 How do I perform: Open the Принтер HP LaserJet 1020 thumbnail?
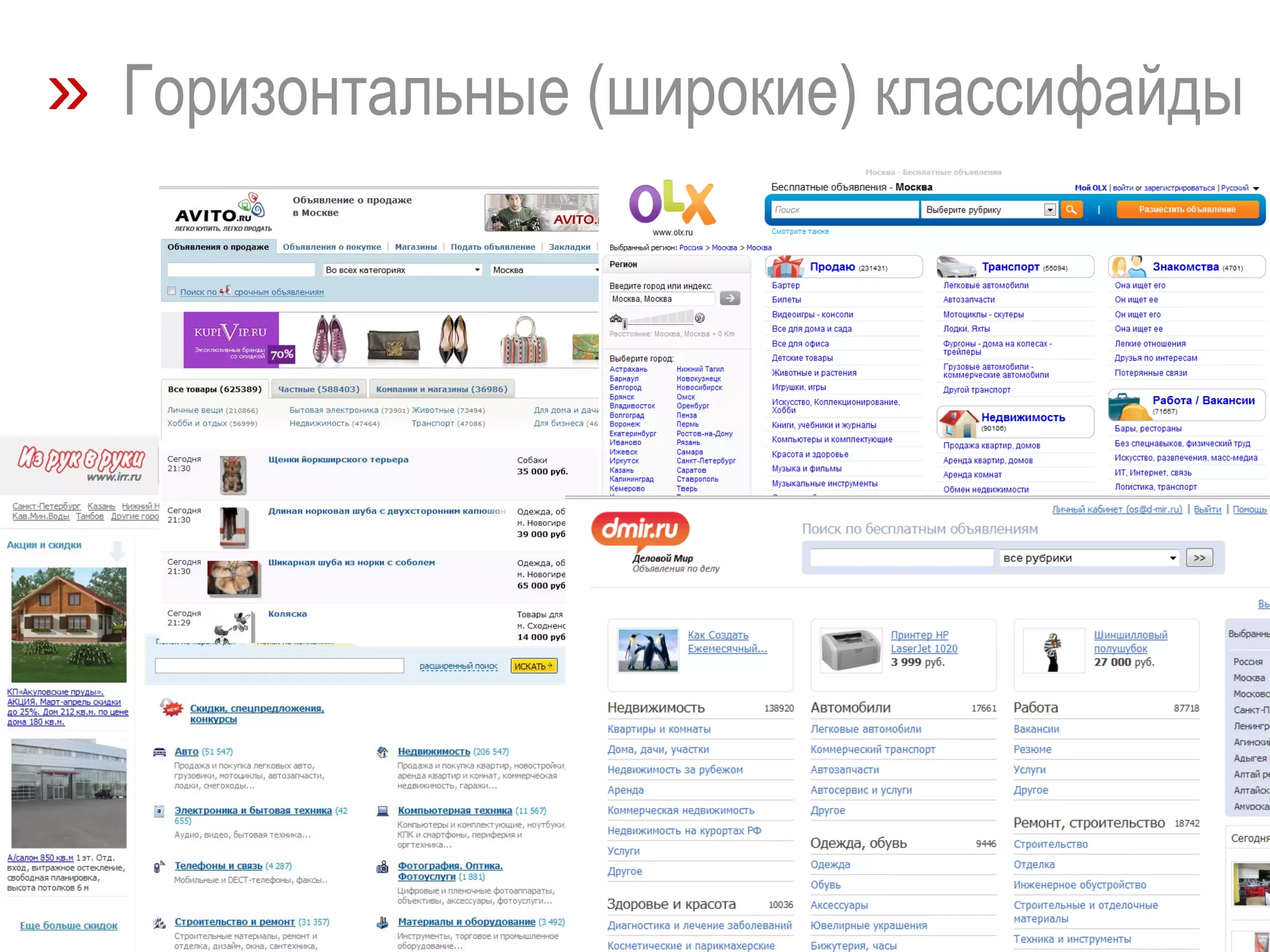(x=850, y=650)
